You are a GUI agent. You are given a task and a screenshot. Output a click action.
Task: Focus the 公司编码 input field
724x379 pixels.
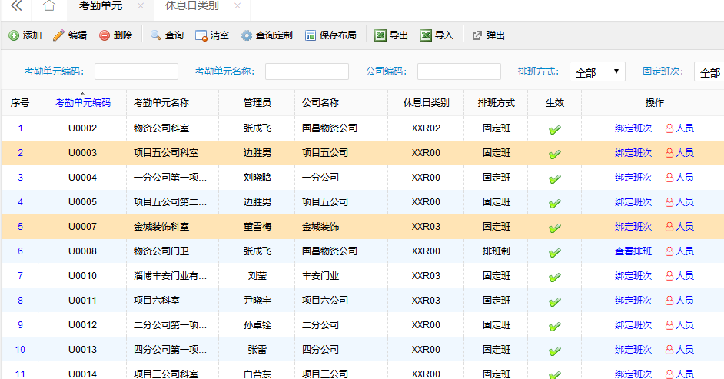click(459, 72)
